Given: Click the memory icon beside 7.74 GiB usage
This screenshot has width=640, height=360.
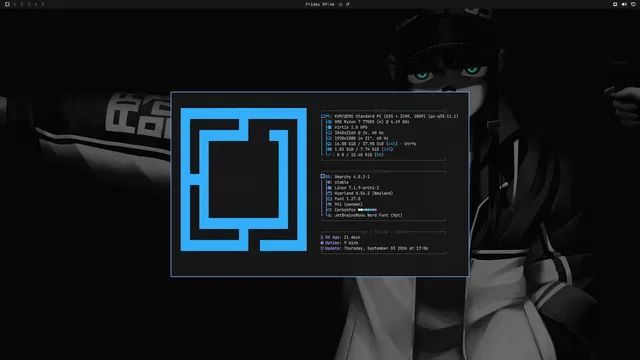Looking at the screenshot, I should pyautogui.click(x=329, y=149).
